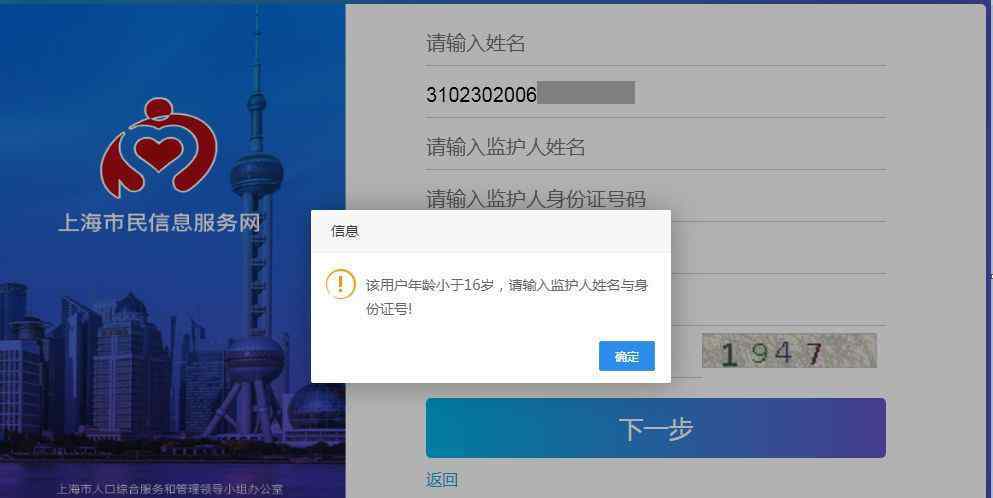Open the 返回 back link
The width and height of the screenshot is (993, 498).
(x=441, y=480)
